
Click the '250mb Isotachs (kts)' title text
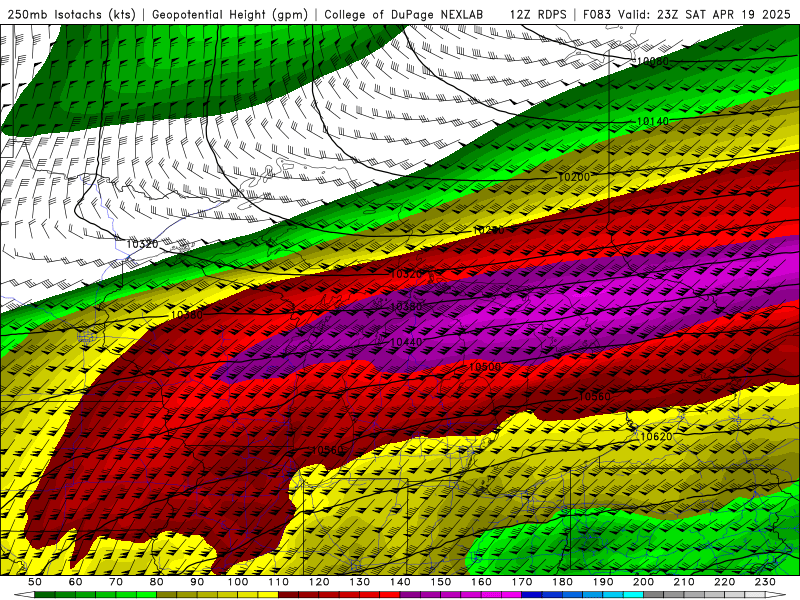pos(72,14)
